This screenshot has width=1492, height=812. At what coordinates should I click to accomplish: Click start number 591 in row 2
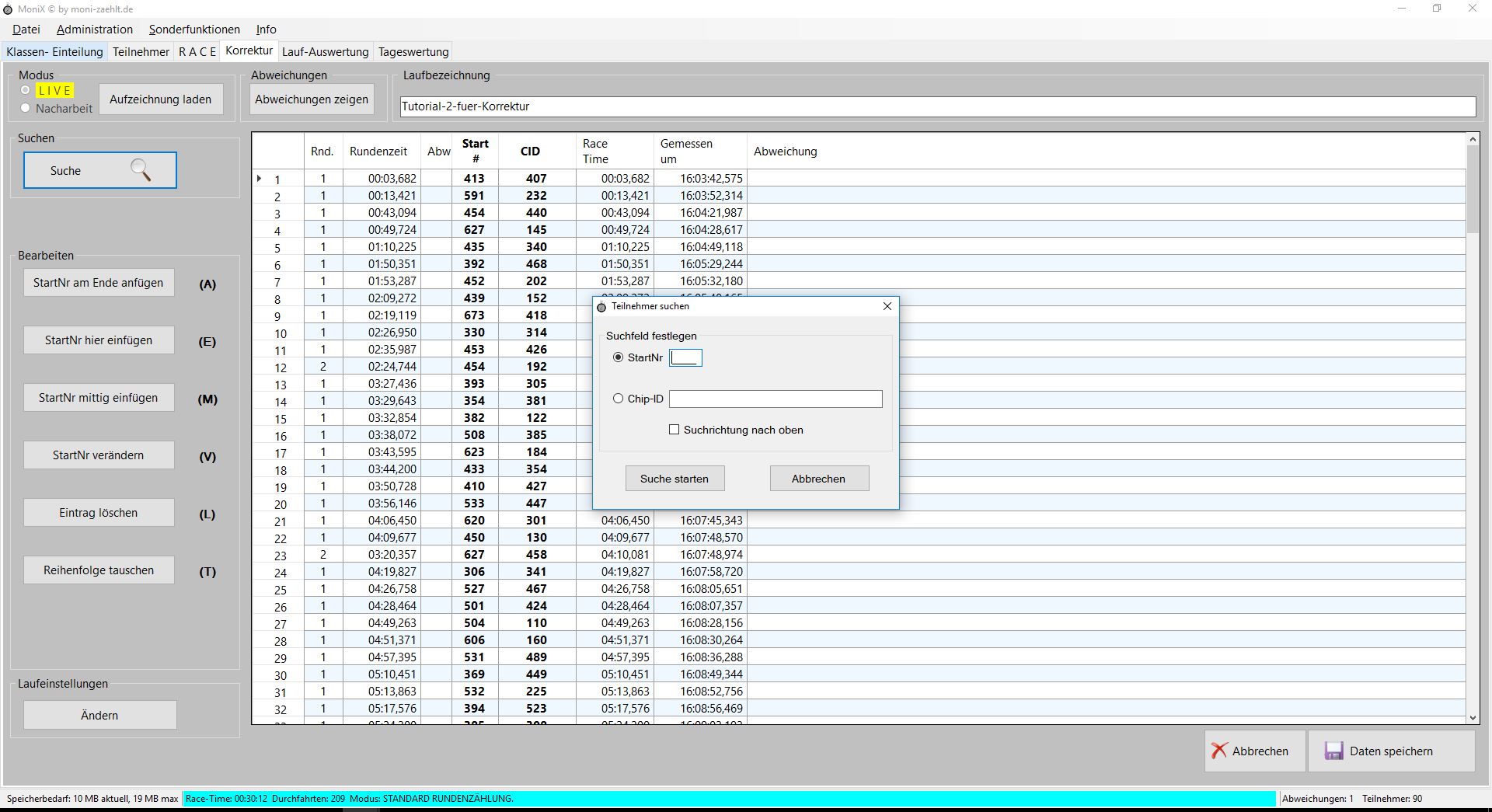[474, 196]
